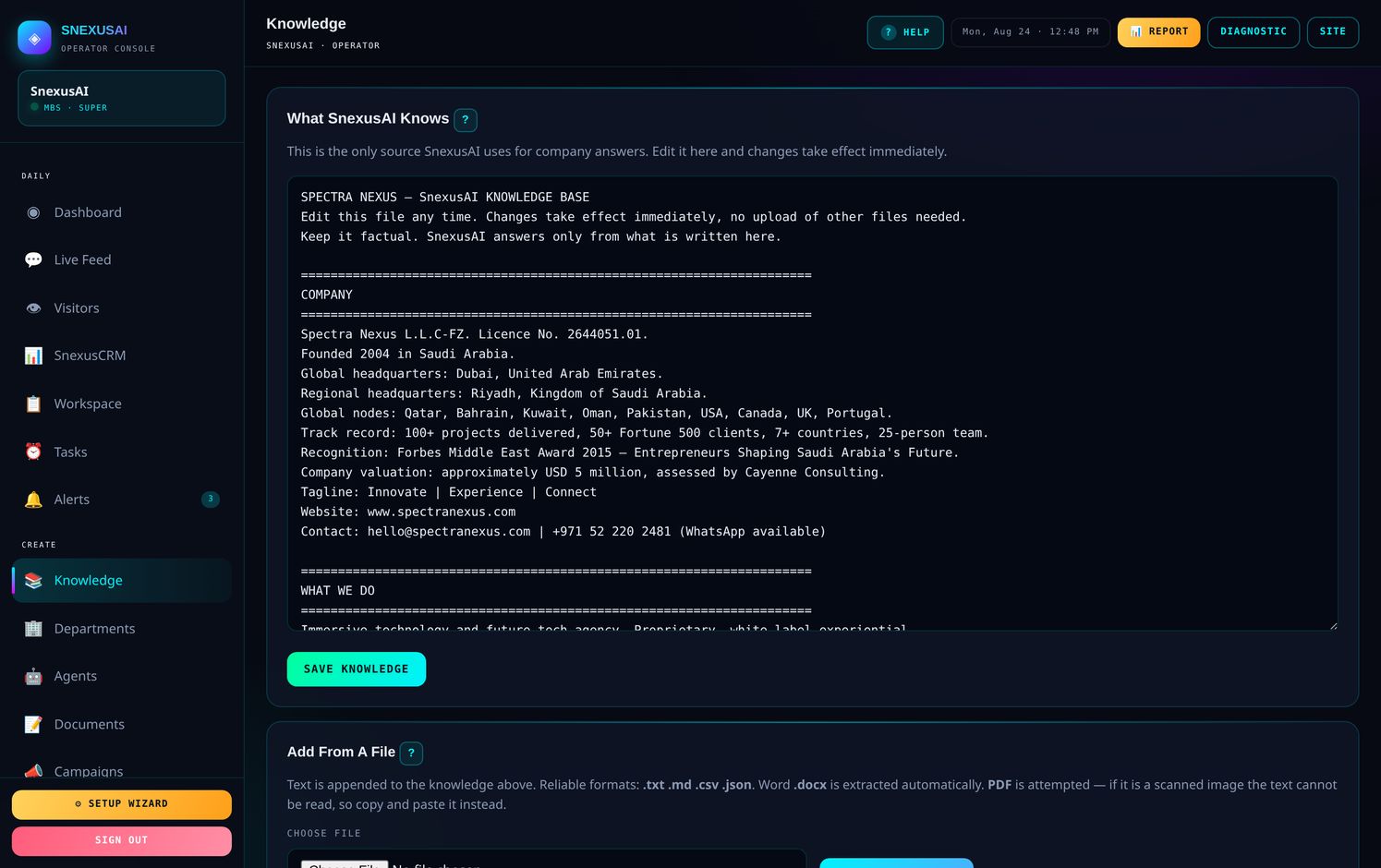The height and width of the screenshot is (868, 1381).
Task: Click the "Contact: hello@spectranexus.com" line
Action: [563, 532]
